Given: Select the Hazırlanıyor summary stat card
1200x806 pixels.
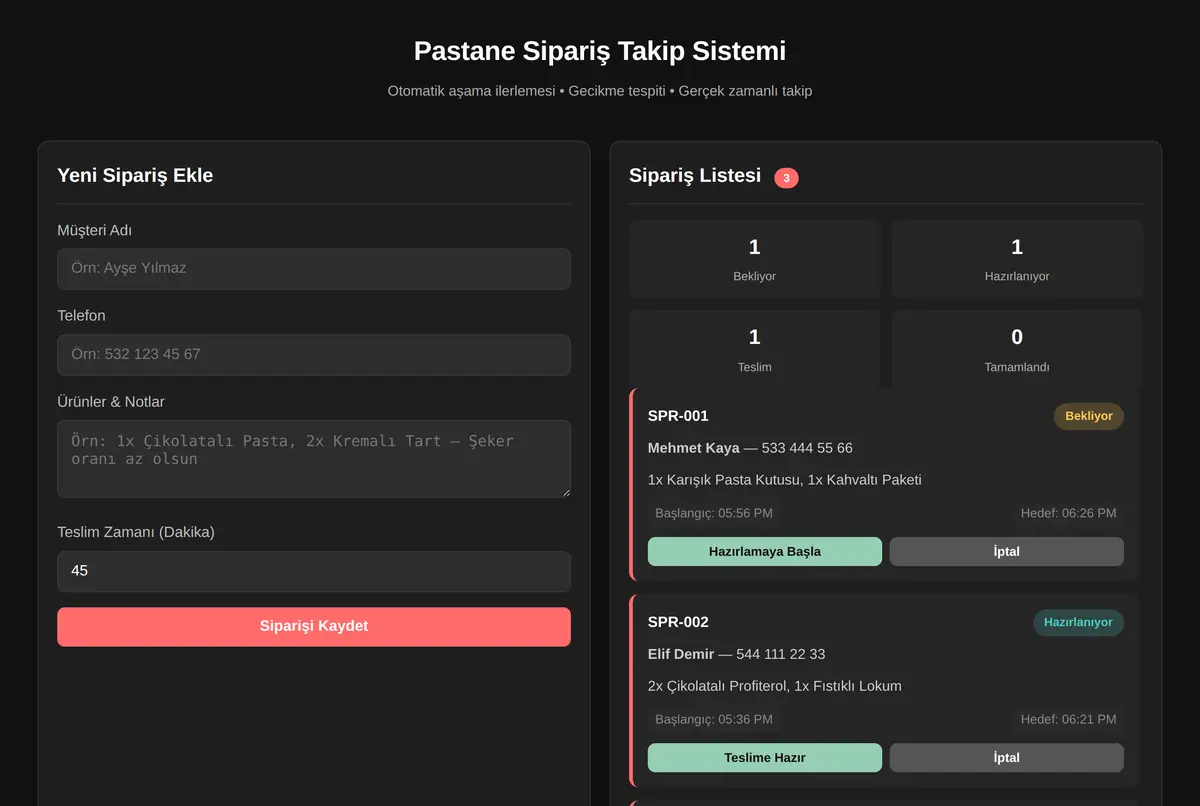Looking at the screenshot, I should tap(1017, 259).
